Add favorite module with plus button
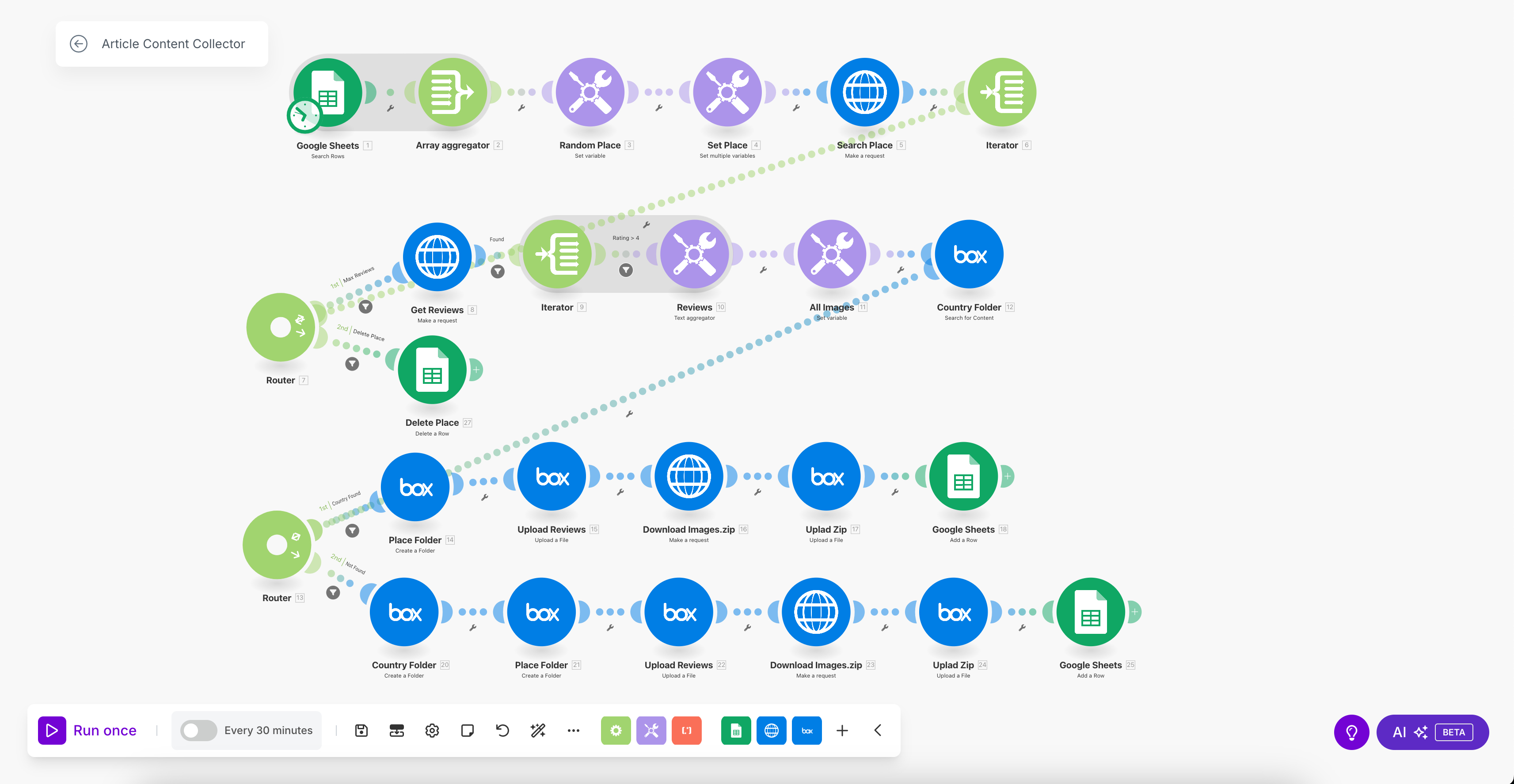 click(x=842, y=731)
